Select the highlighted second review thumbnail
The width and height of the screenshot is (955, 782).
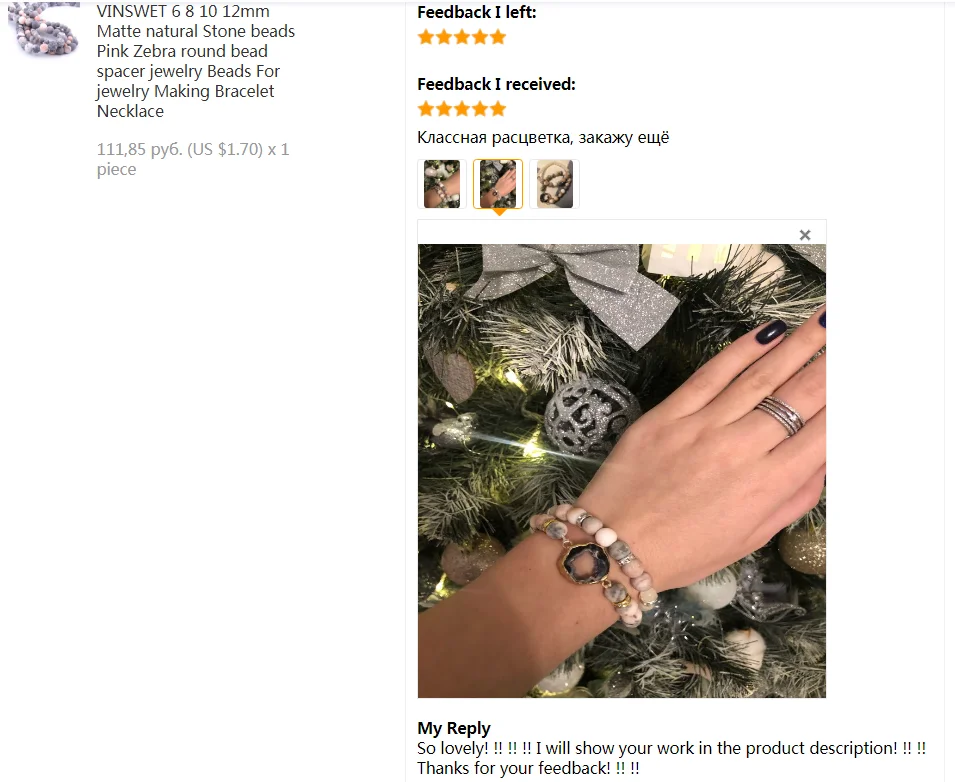[498, 184]
